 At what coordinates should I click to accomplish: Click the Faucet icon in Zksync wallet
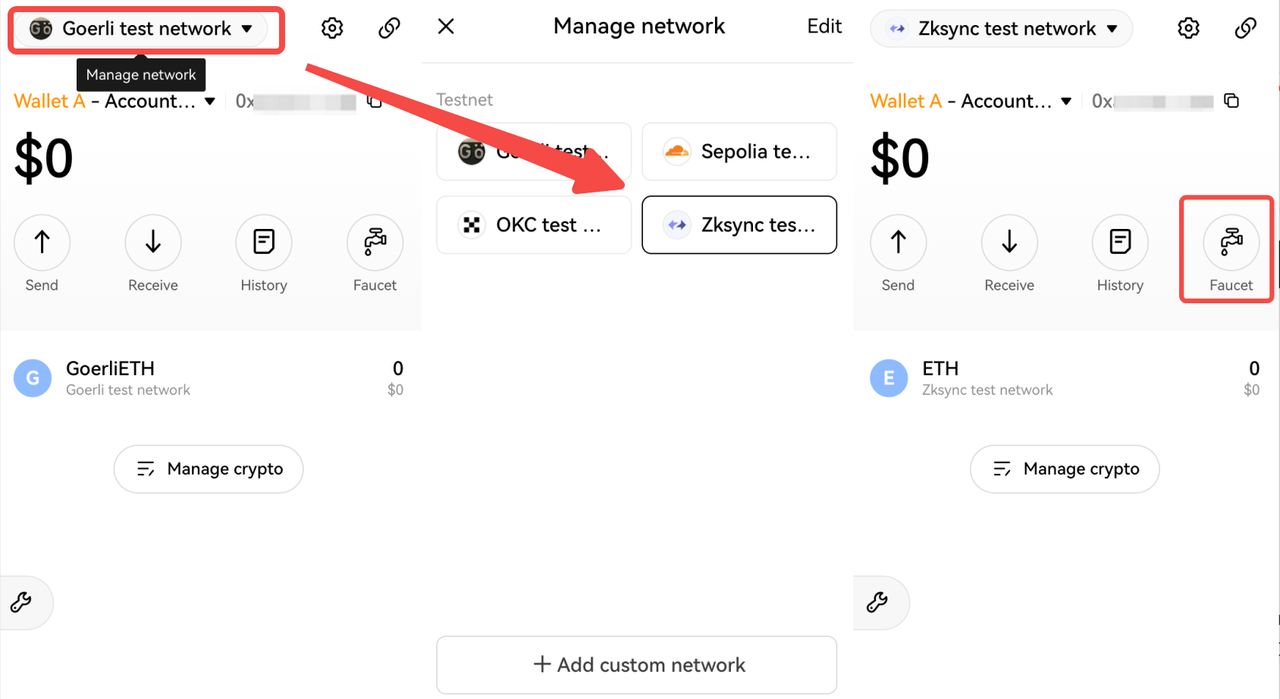click(x=1231, y=242)
